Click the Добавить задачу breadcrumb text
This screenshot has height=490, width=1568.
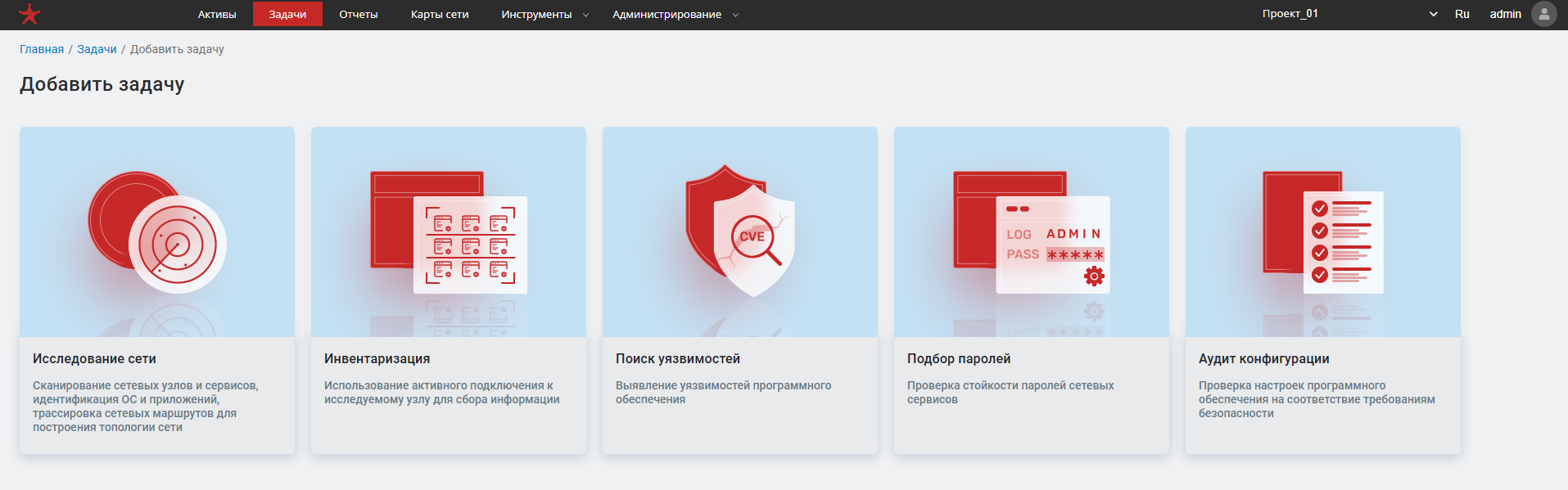[x=177, y=49]
